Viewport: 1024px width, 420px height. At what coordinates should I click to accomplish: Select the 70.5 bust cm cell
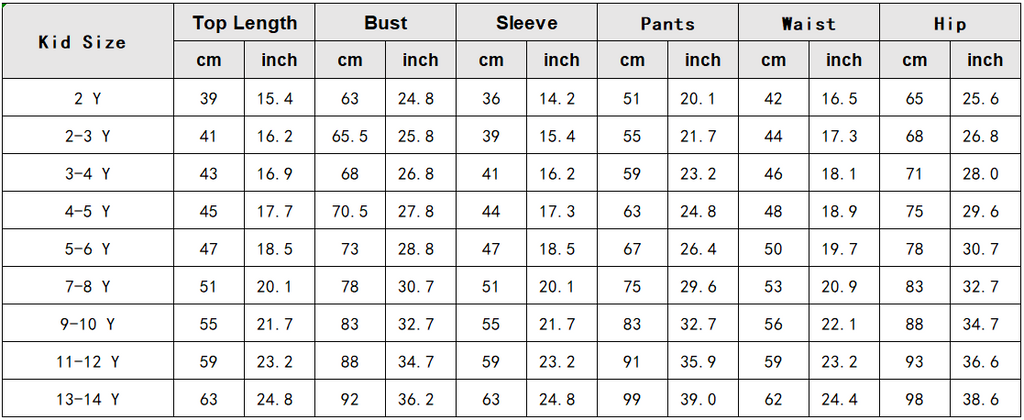click(350, 211)
